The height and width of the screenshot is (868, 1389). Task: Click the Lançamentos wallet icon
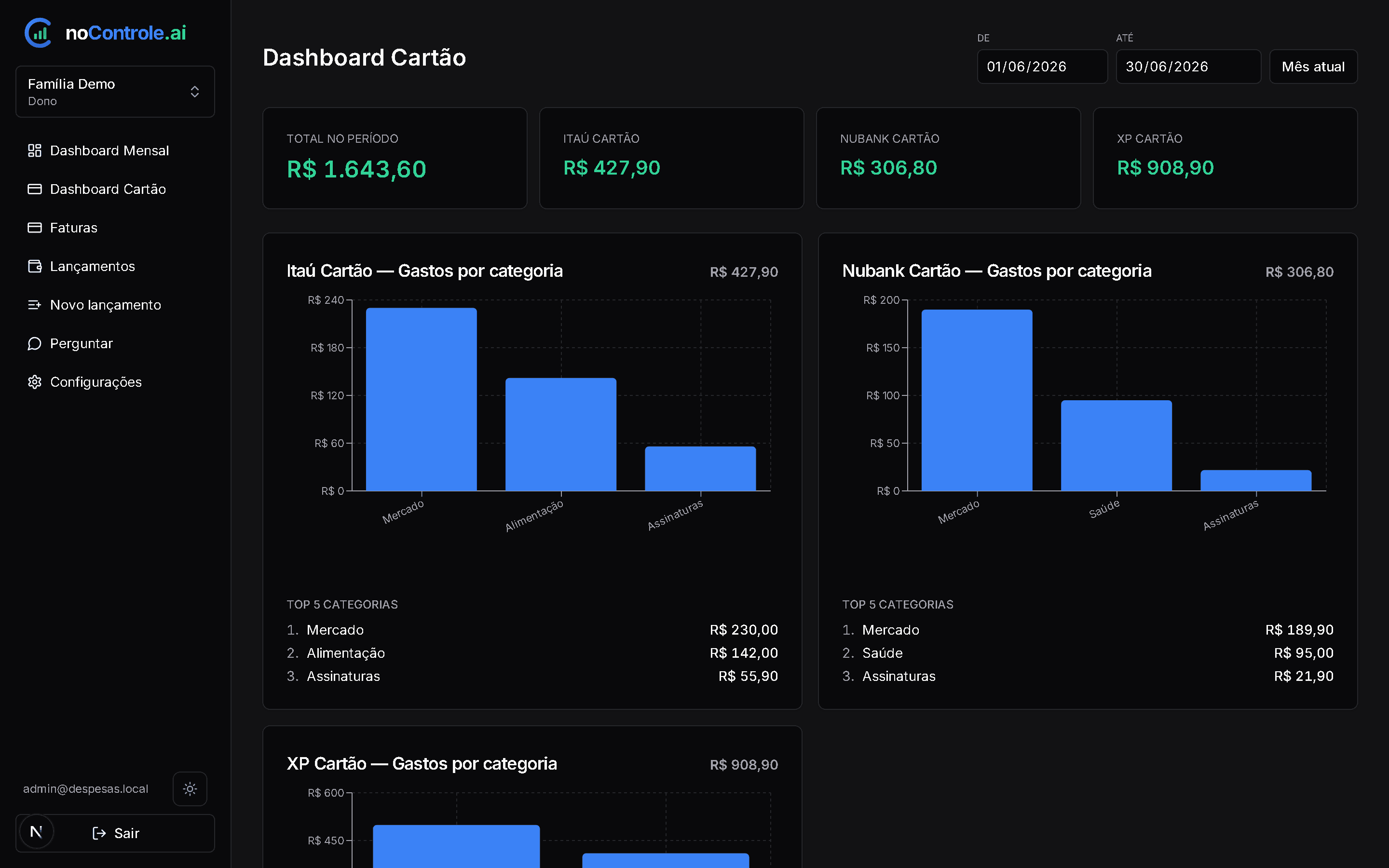tap(34, 266)
